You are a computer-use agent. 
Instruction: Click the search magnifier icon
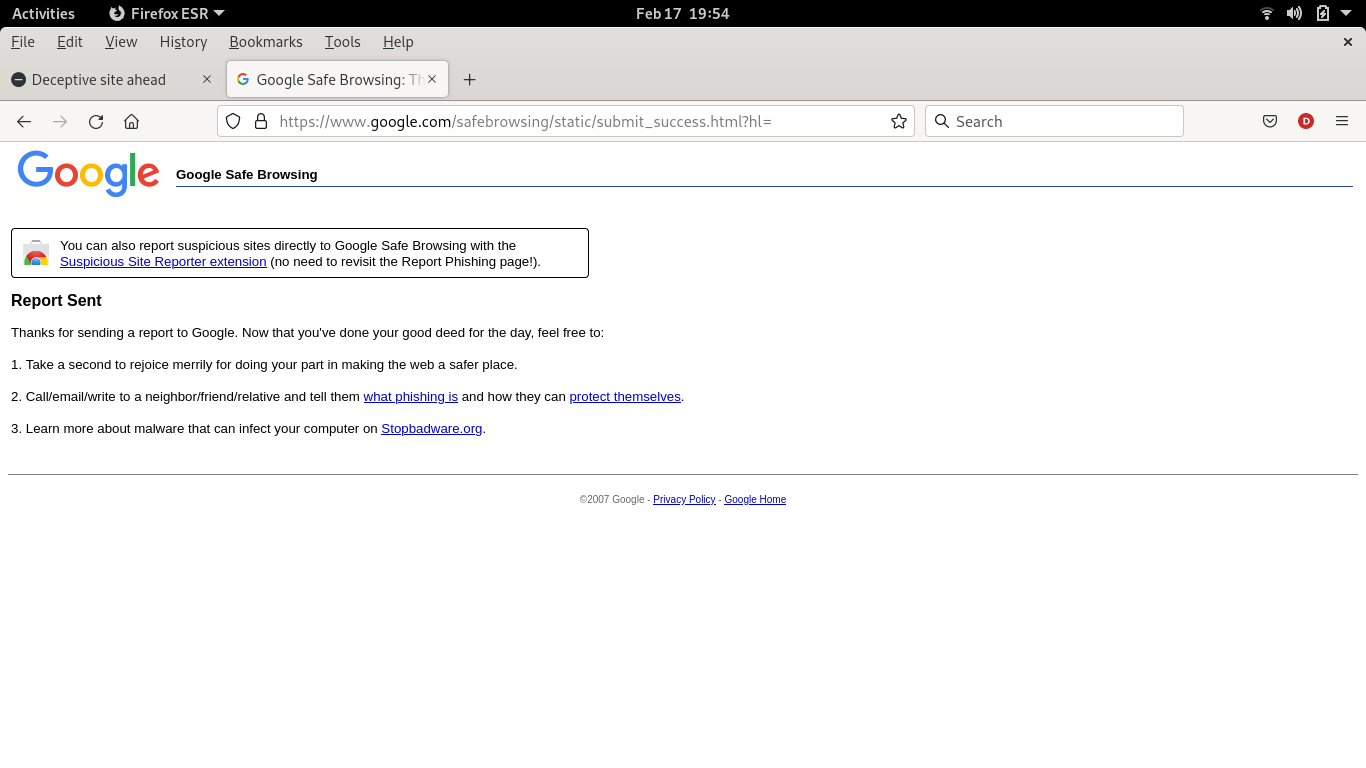pos(941,121)
